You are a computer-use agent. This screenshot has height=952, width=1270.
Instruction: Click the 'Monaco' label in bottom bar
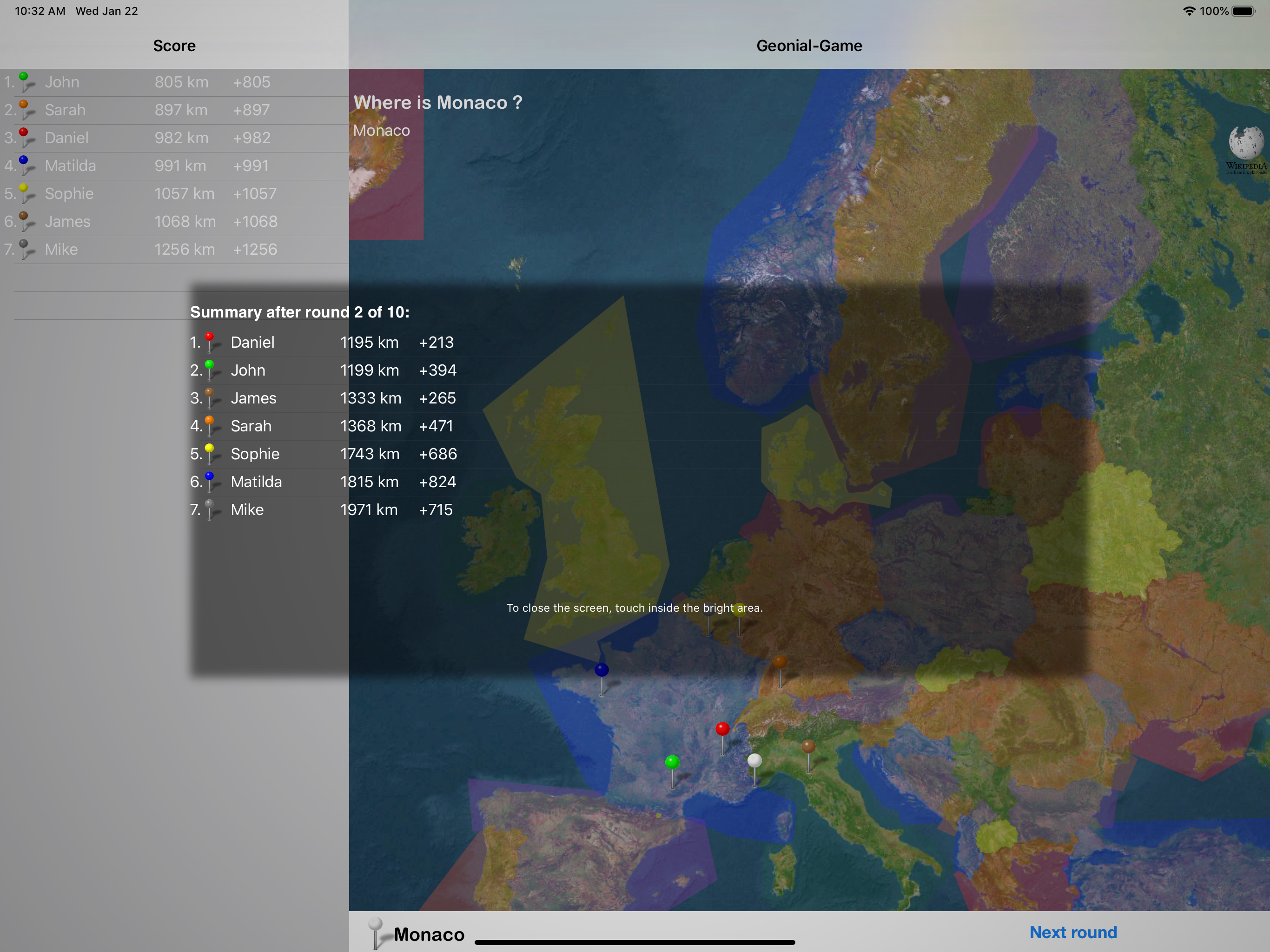(x=429, y=934)
